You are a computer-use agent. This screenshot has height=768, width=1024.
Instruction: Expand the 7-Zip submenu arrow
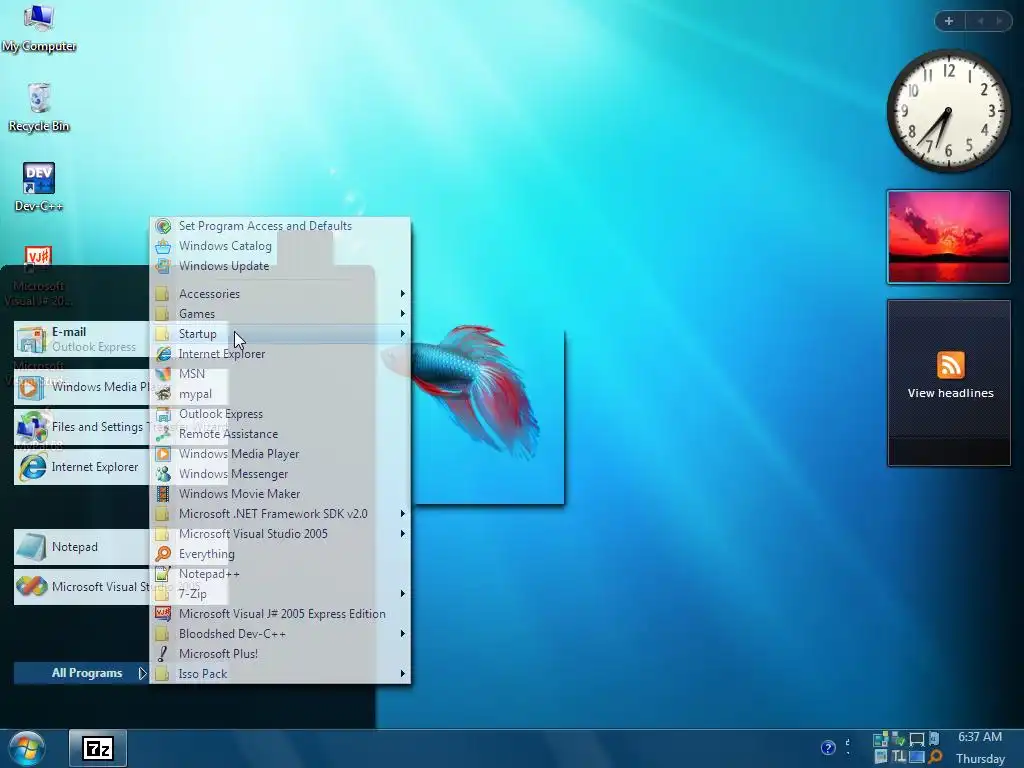point(403,594)
